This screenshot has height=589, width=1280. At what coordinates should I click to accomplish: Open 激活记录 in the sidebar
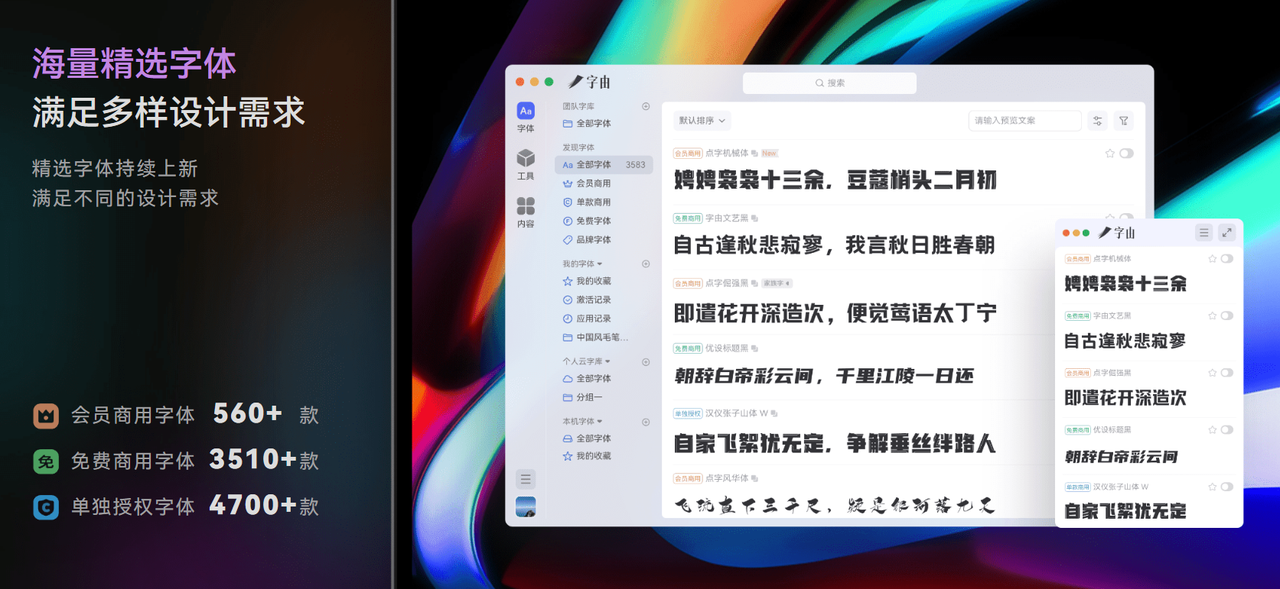[593, 300]
